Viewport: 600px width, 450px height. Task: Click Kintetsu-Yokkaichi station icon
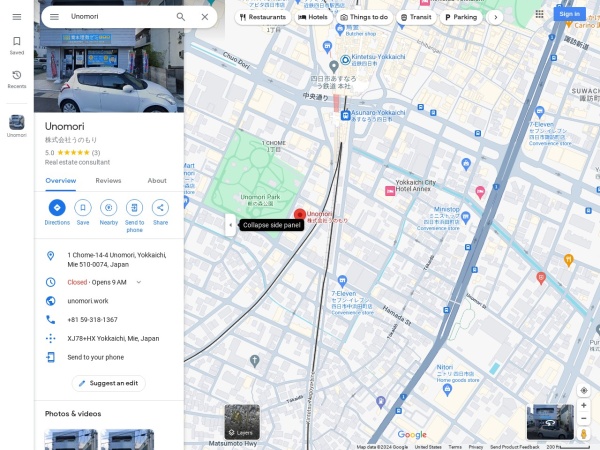pyautogui.click(x=346, y=60)
